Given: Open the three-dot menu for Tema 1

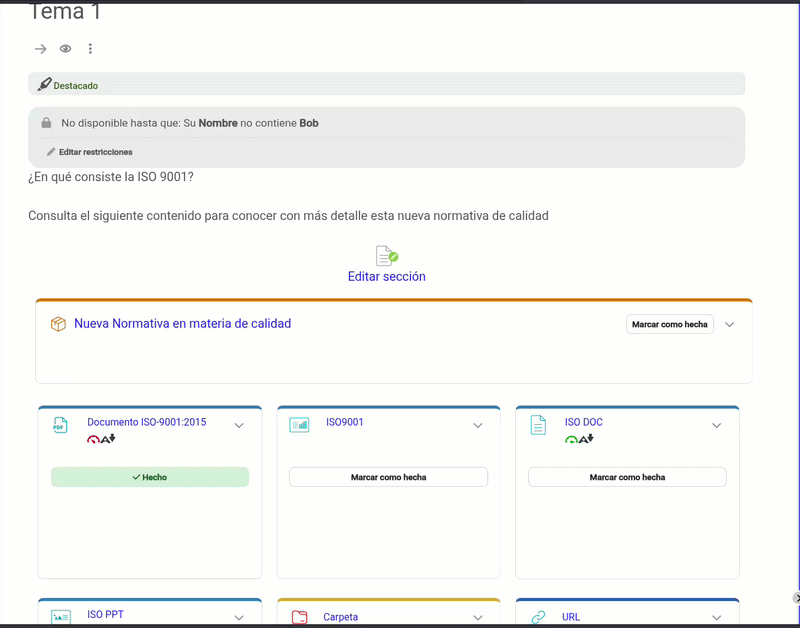Looking at the screenshot, I should tap(90, 48).
